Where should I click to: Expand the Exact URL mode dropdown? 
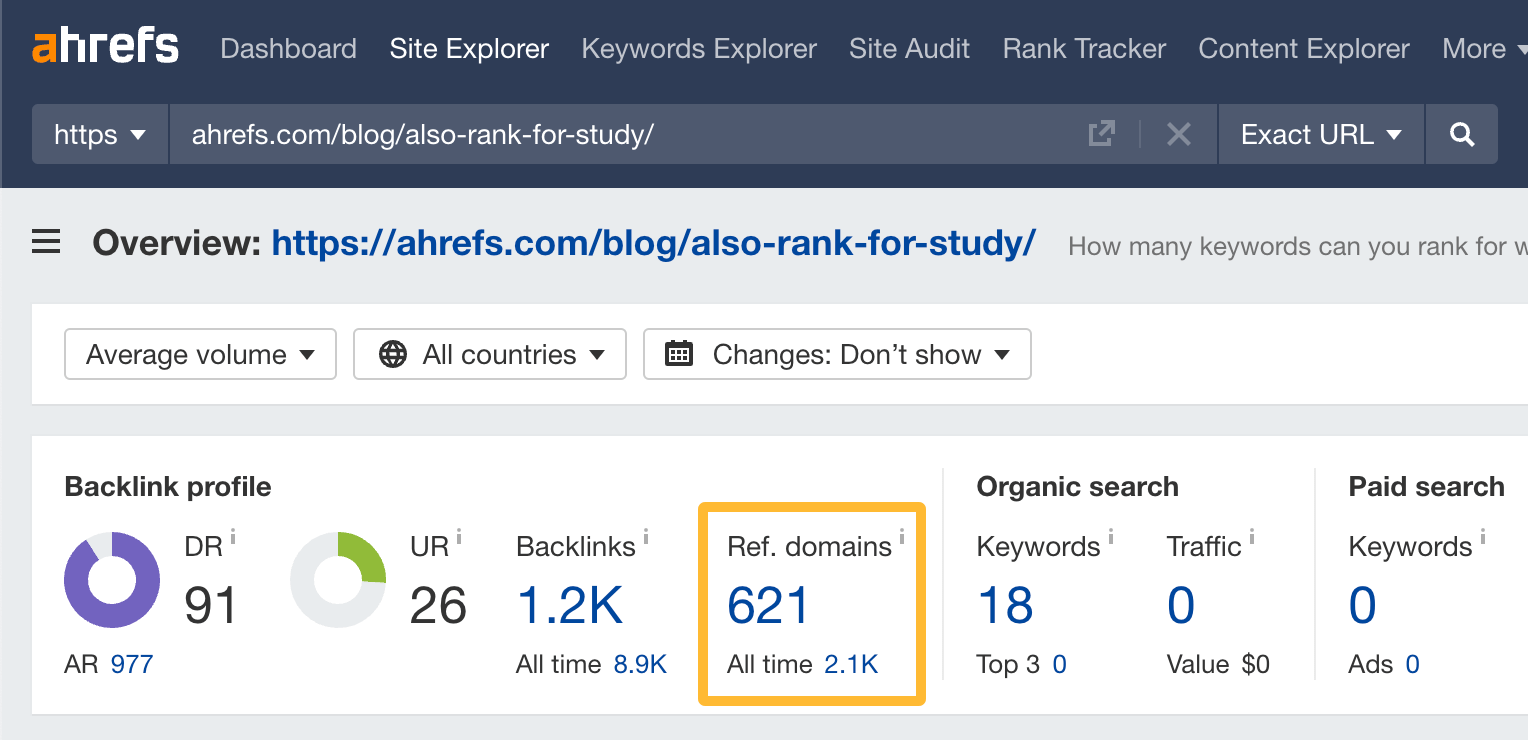click(x=1320, y=134)
